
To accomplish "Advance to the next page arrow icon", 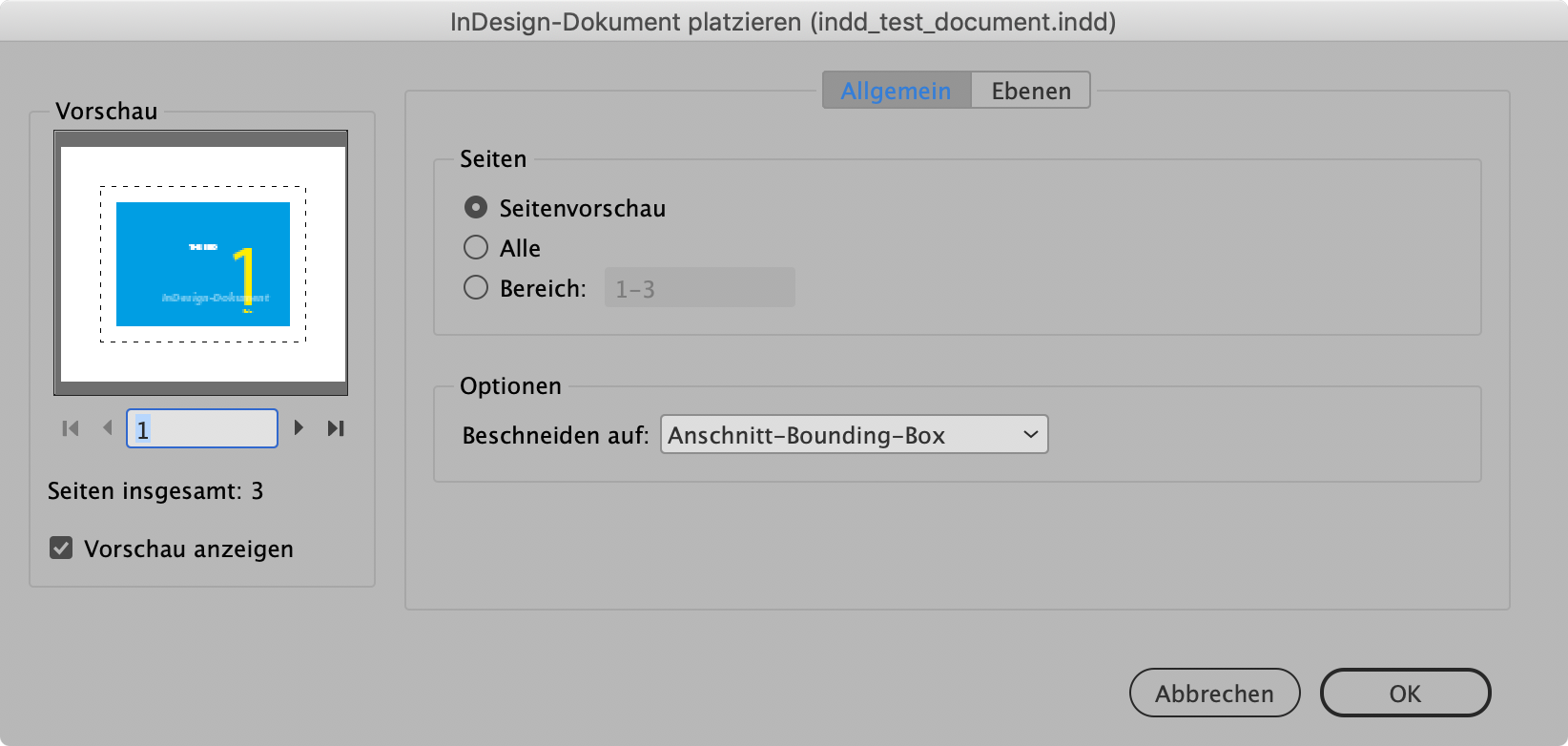I will click(299, 428).
